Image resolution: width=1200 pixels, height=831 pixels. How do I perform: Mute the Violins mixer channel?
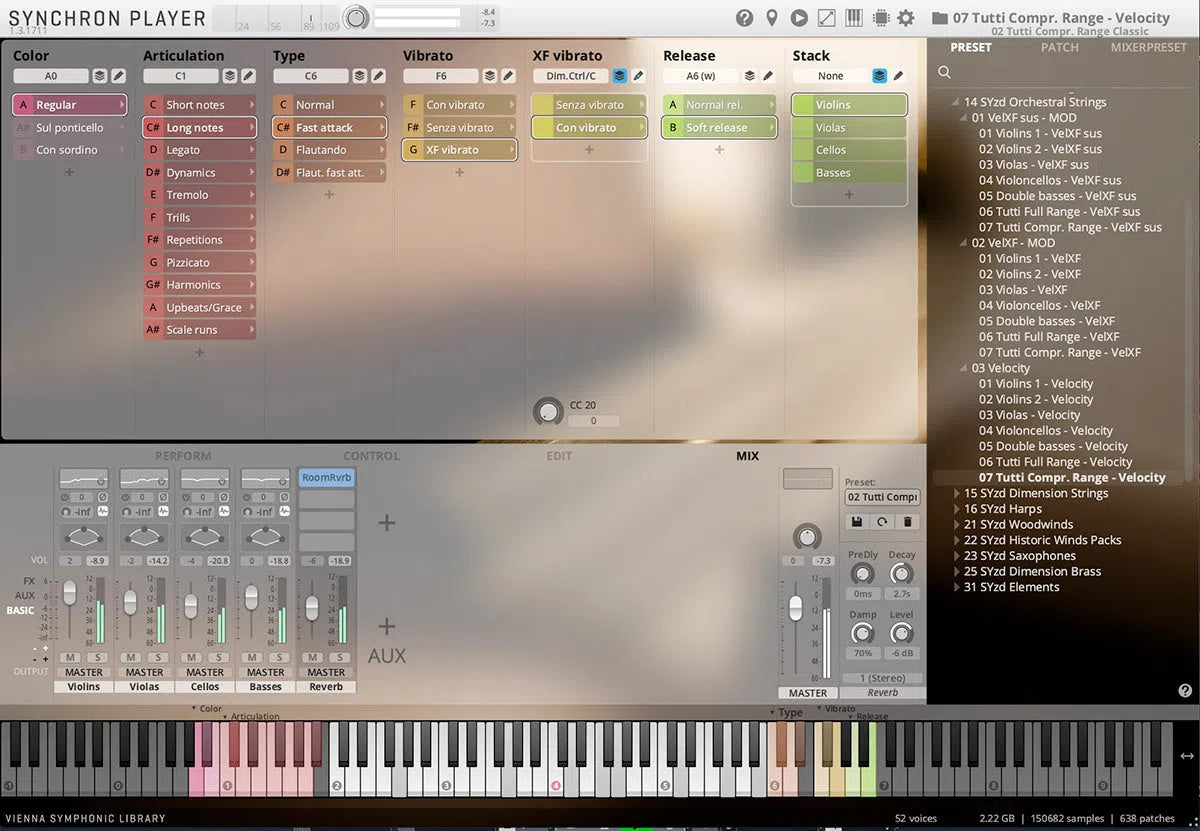point(70,657)
